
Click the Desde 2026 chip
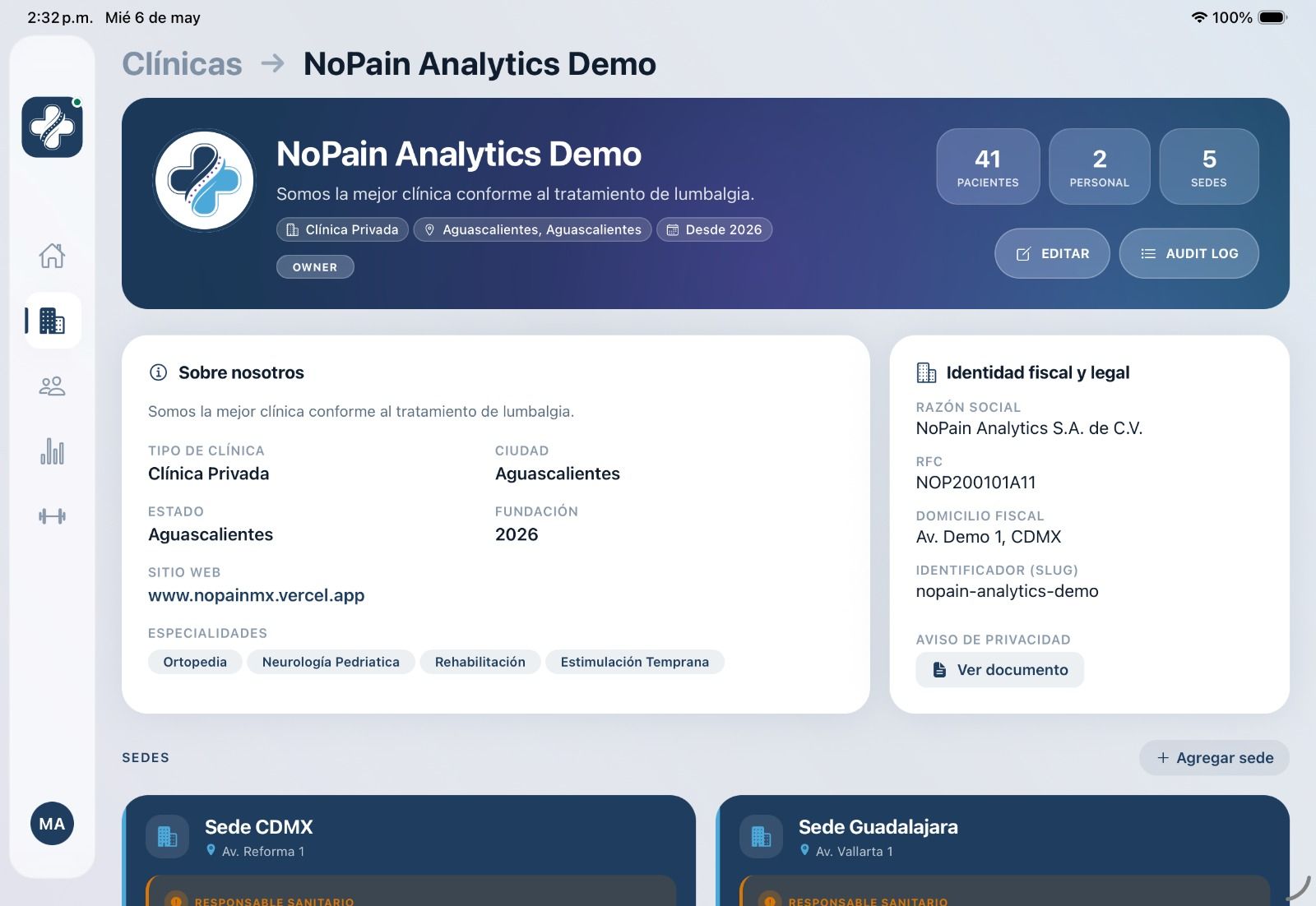(714, 229)
